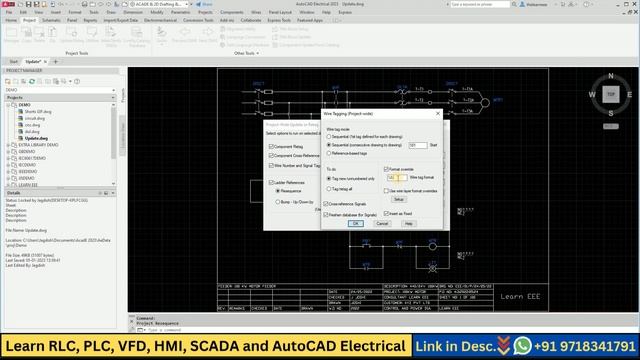Collapse the DEMO project tree node
This screenshot has width=640, height=360.
pos(8,105)
